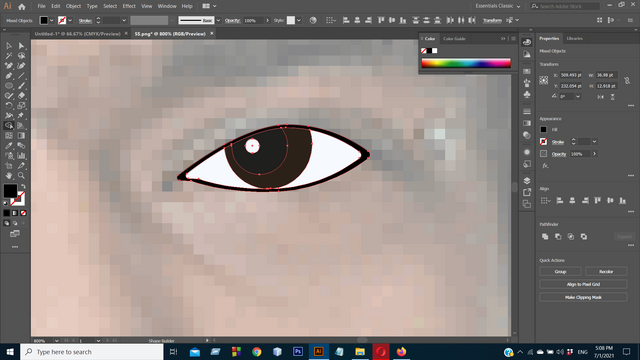Click Intersect in Pathfinder section

tap(571, 237)
